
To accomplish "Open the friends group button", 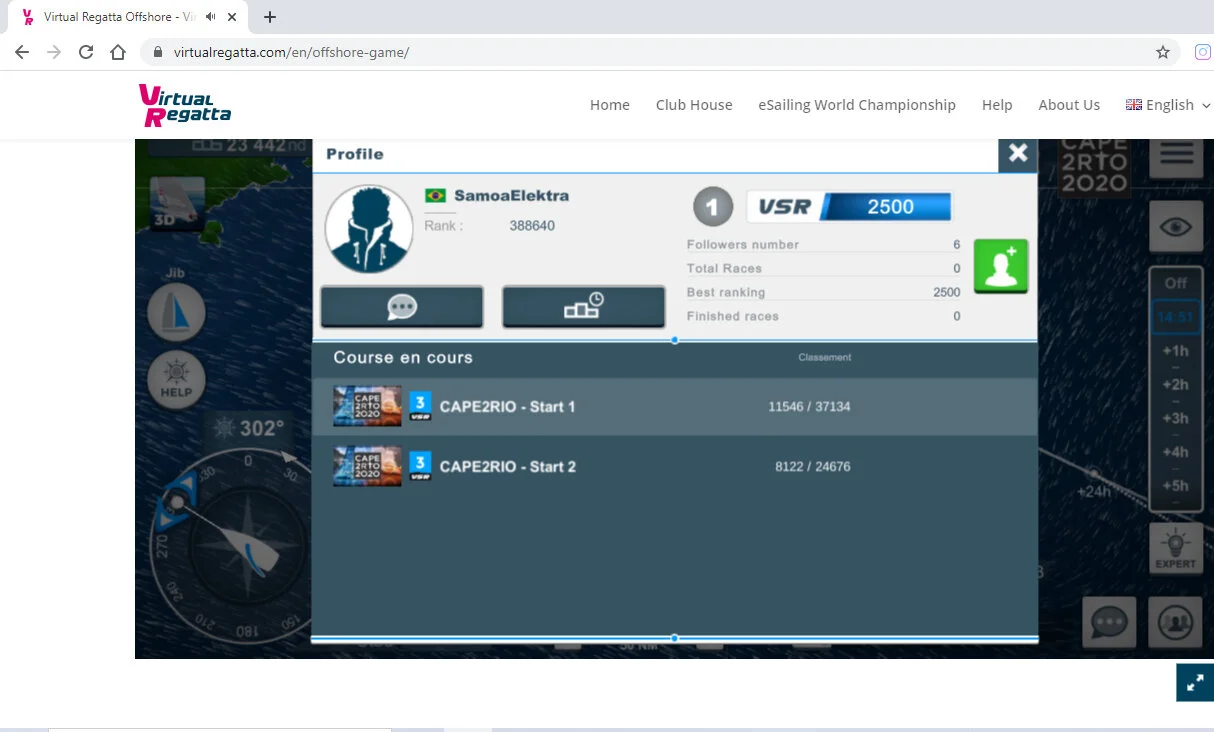I will point(1175,623).
